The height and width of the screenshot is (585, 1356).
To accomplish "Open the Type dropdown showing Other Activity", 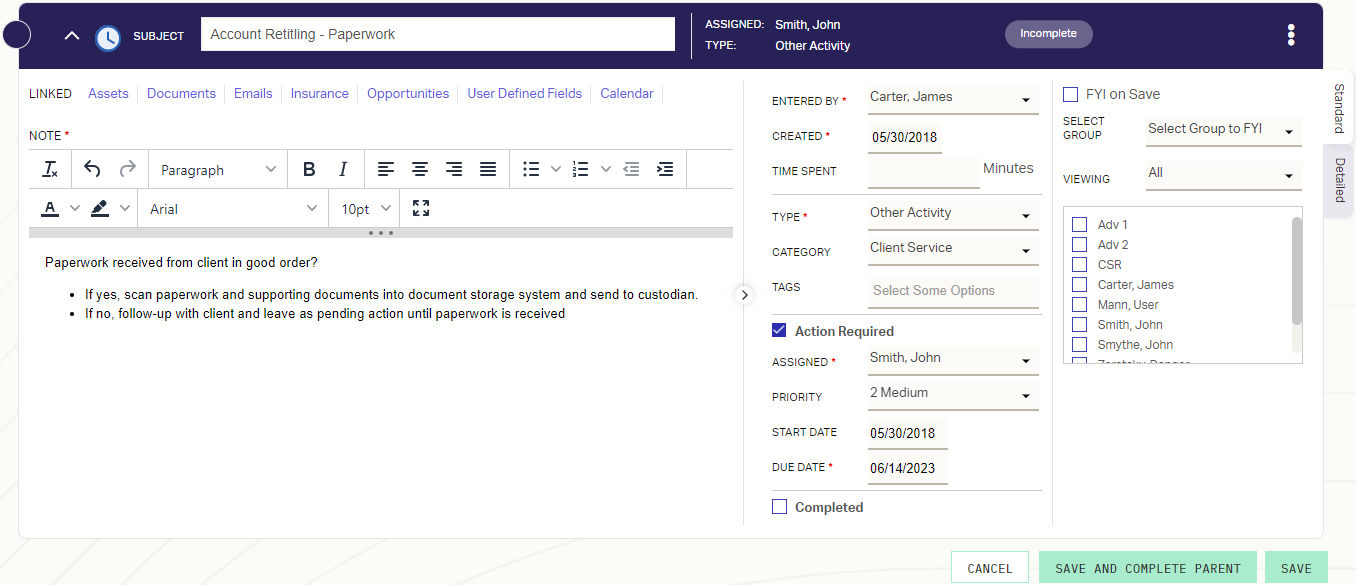I will [953, 214].
